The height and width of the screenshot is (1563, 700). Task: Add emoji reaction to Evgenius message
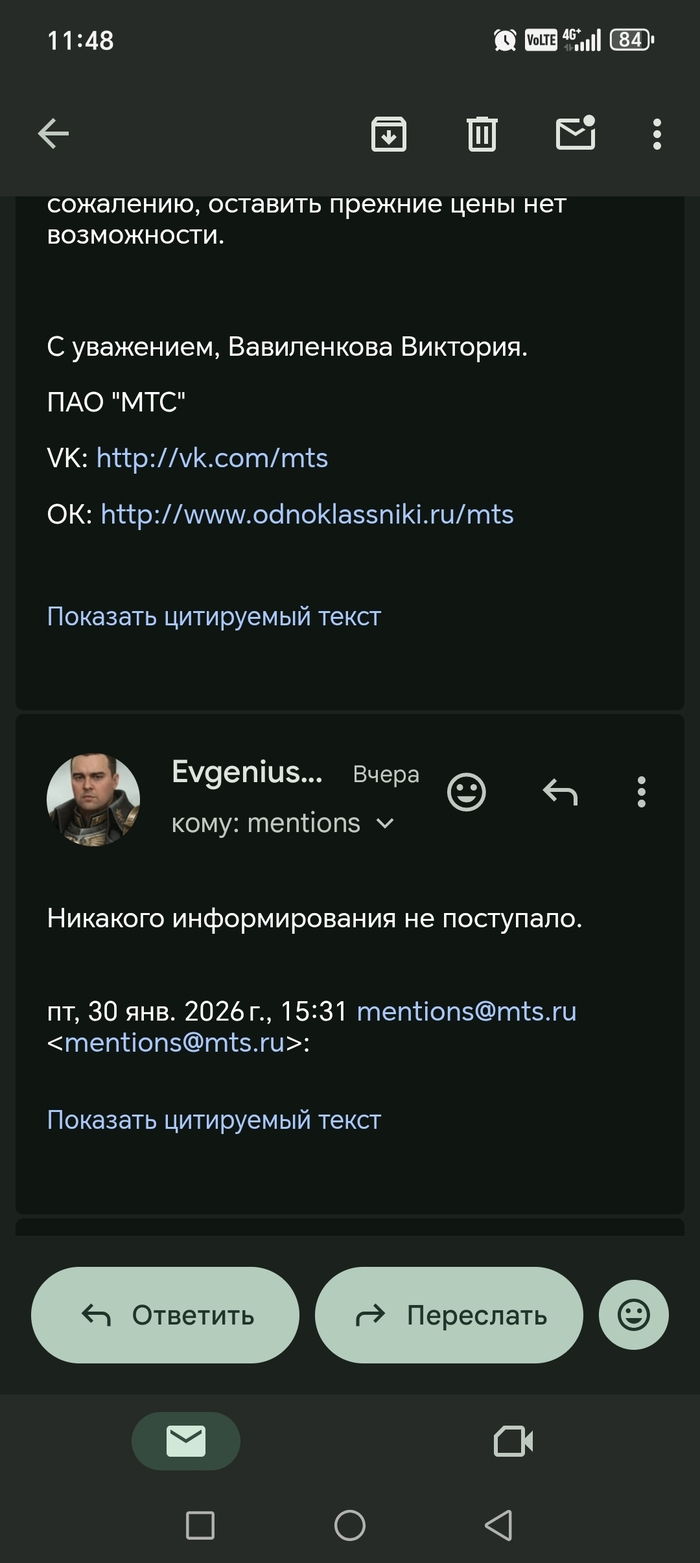pos(466,792)
